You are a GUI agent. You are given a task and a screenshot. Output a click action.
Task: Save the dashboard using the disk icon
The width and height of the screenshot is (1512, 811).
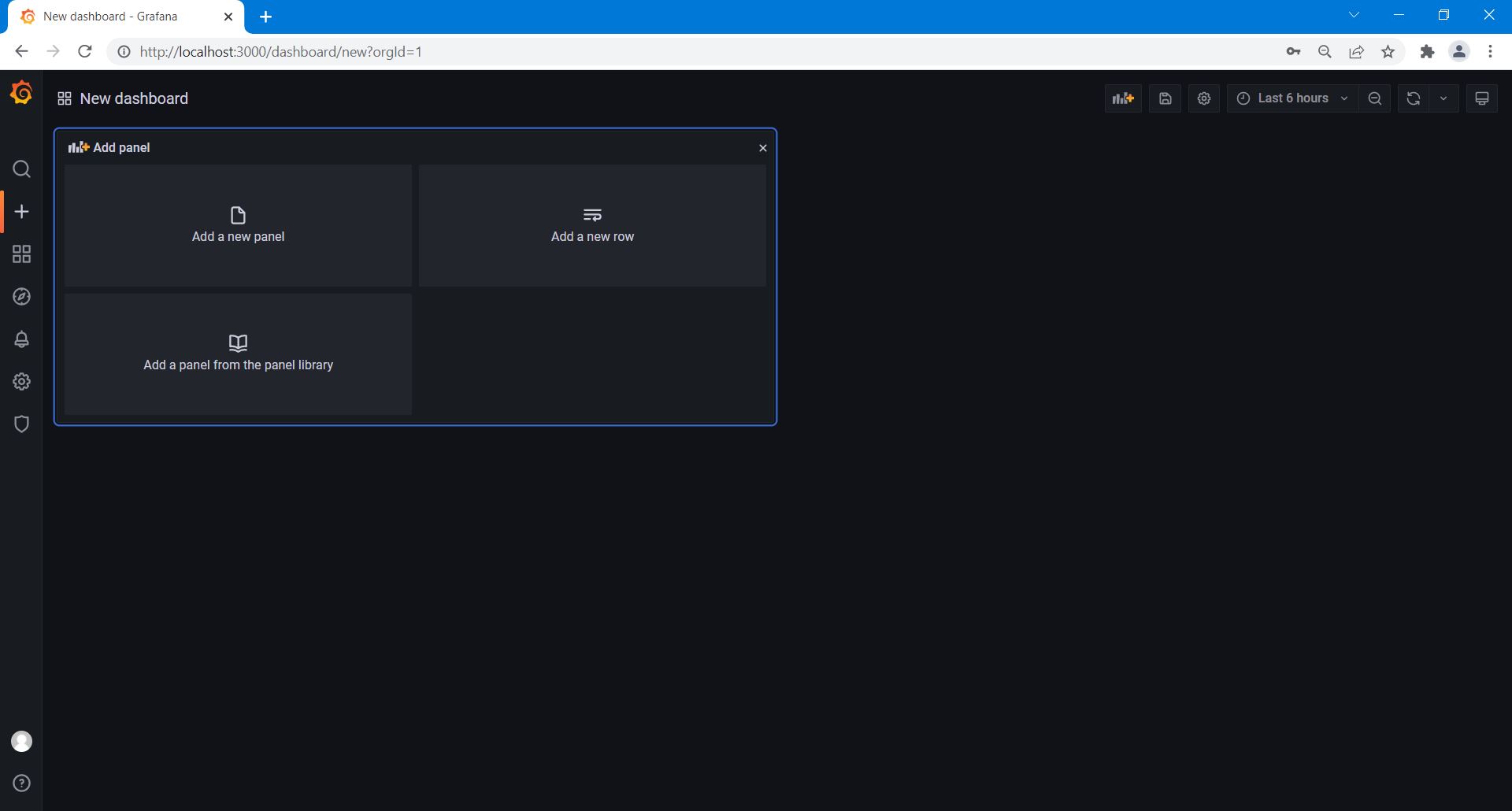1165,98
